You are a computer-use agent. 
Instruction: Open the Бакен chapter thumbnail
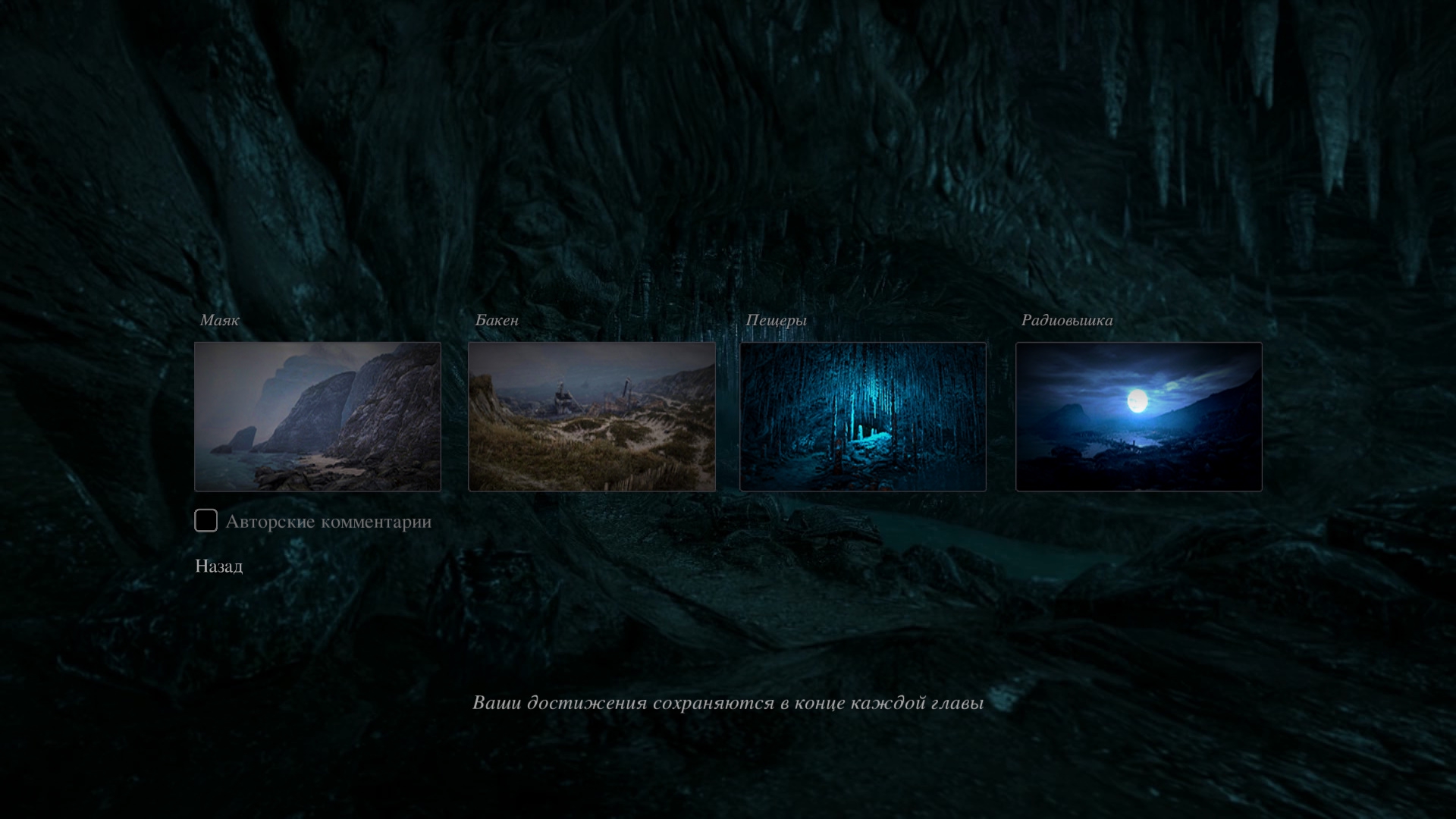pyautogui.click(x=591, y=416)
